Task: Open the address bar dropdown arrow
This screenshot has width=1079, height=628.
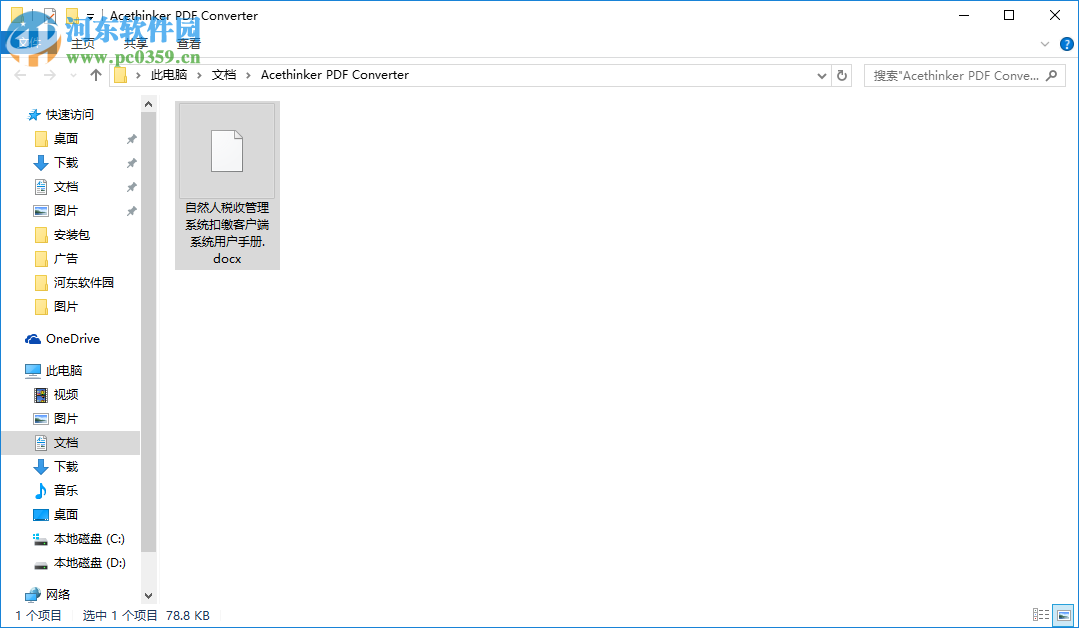Action: click(x=821, y=75)
